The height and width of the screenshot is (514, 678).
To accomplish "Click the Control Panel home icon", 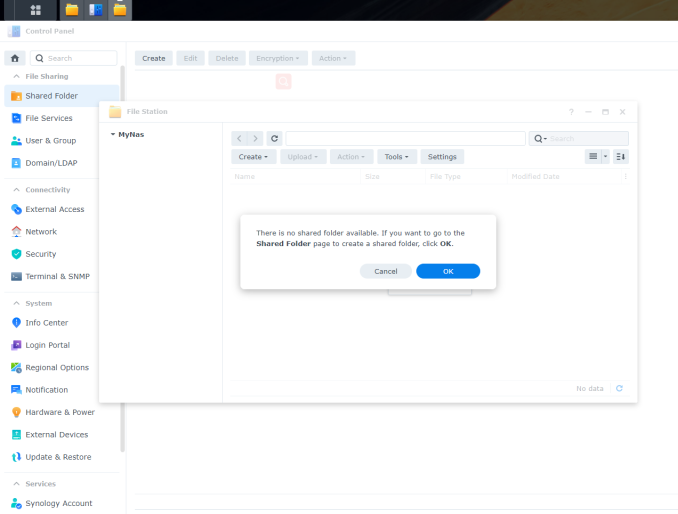I will (15, 58).
